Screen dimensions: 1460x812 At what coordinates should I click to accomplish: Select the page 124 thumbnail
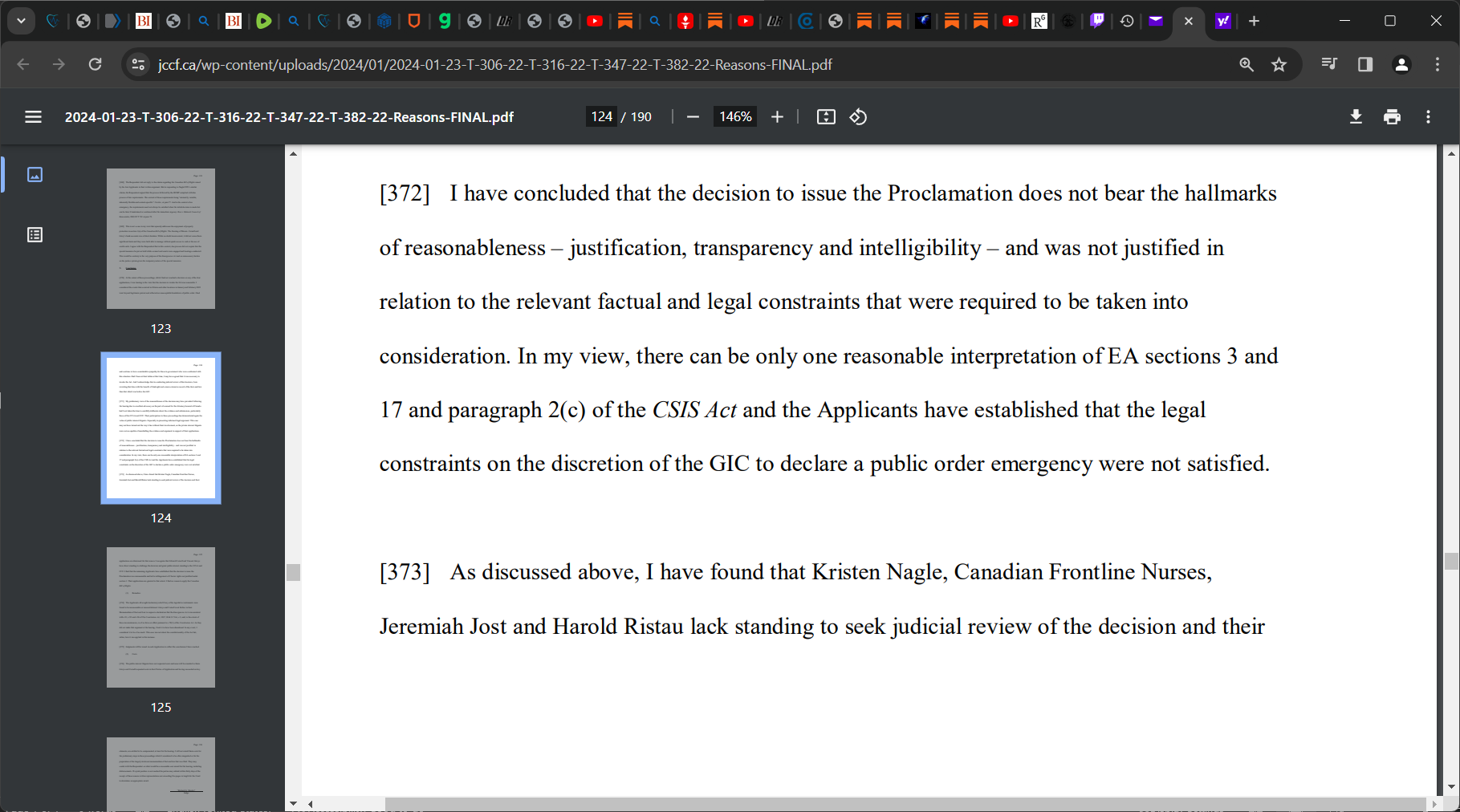[161, 428]
